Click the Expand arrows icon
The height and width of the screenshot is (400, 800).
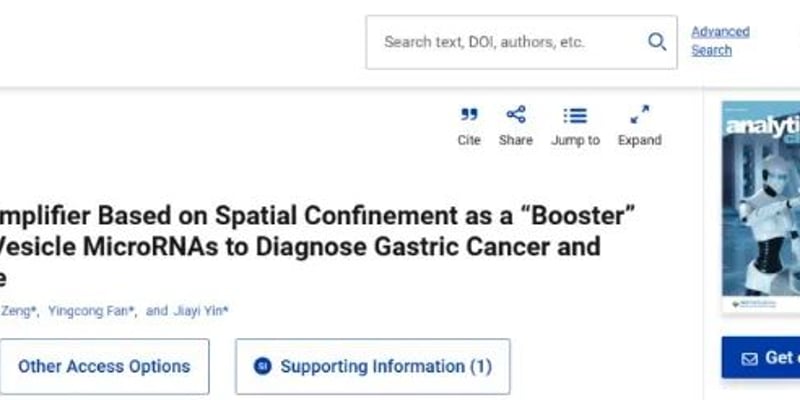[x=639, y=115]
